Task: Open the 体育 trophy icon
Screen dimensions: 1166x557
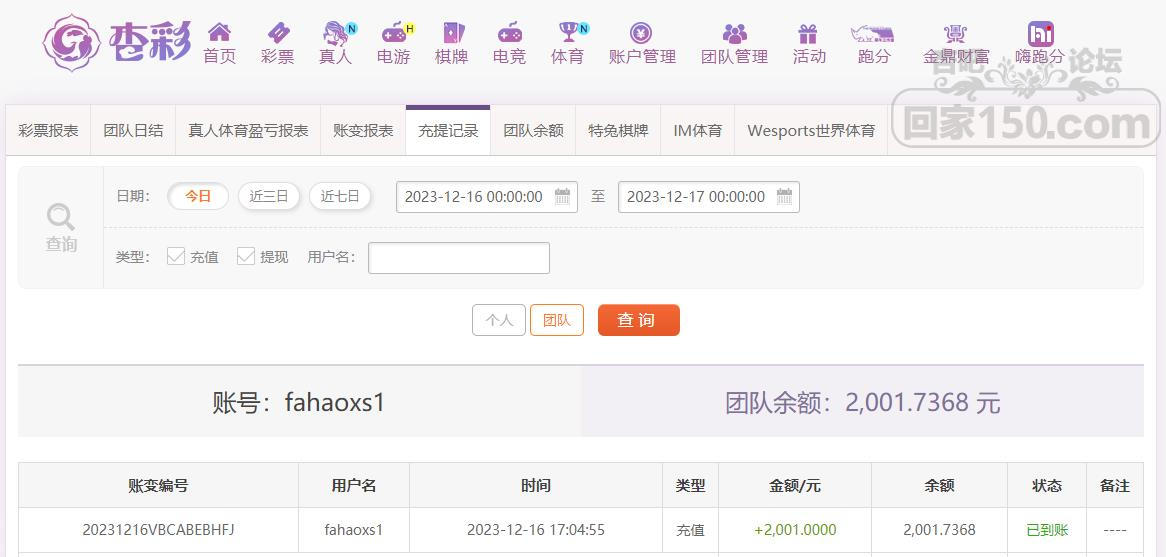Action: pos(570,33)
